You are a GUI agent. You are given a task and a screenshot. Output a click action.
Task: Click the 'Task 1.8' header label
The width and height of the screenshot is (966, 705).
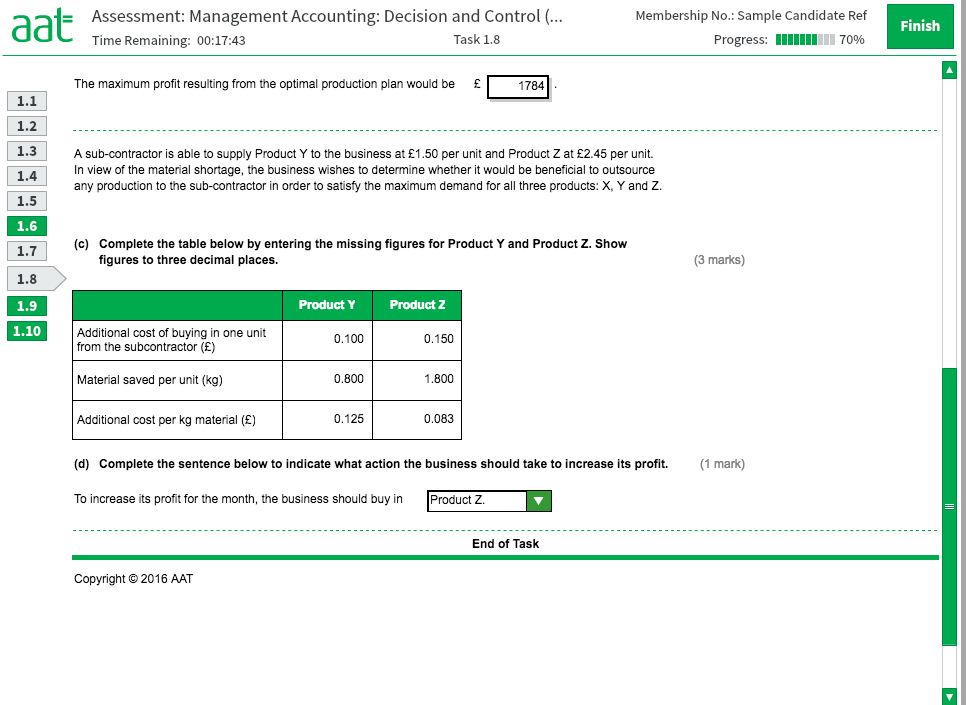tap(477, 39)
